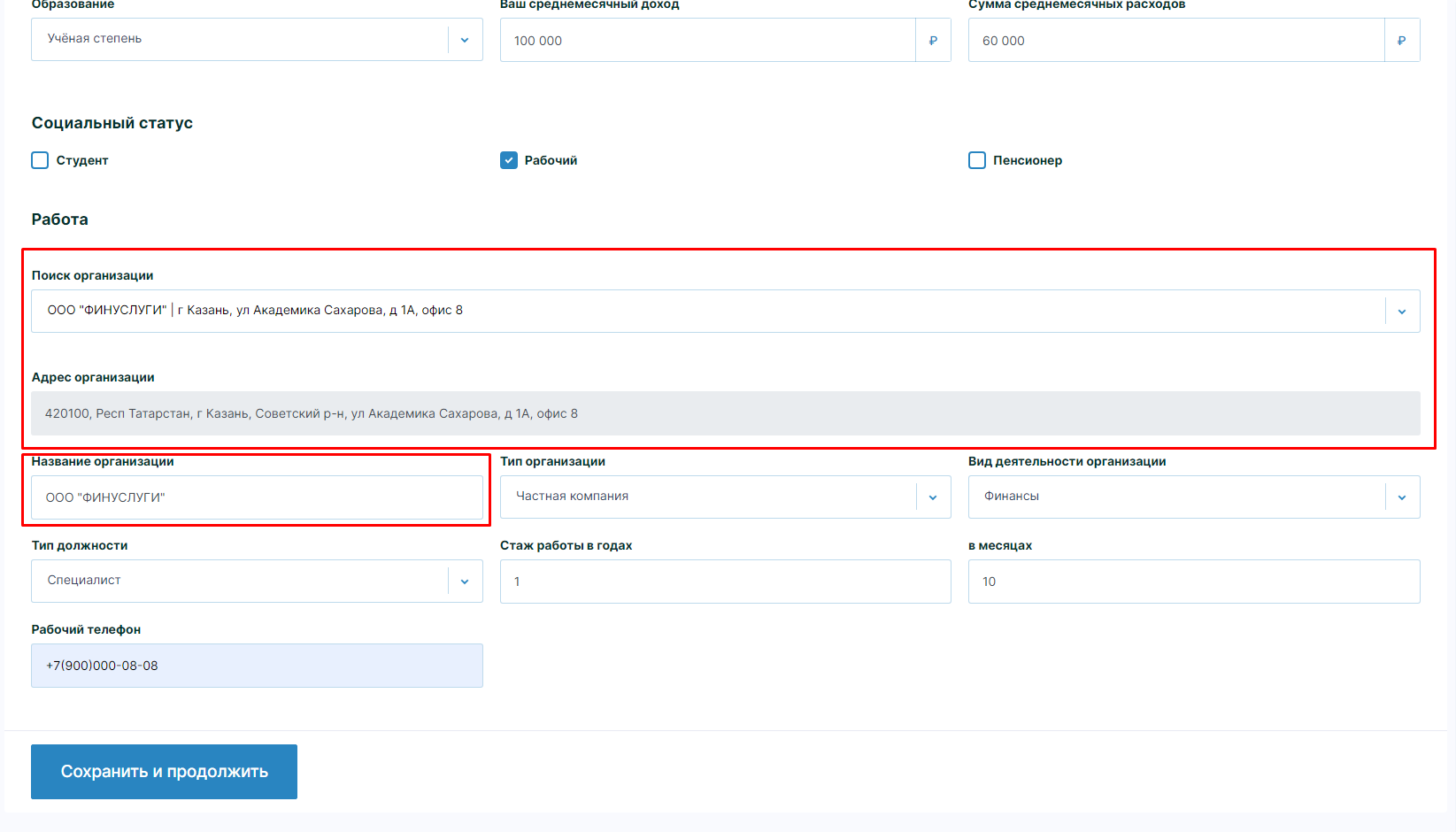Open the Тип организации dropdown
This screenshot has height=832, width=1456.
933,497
